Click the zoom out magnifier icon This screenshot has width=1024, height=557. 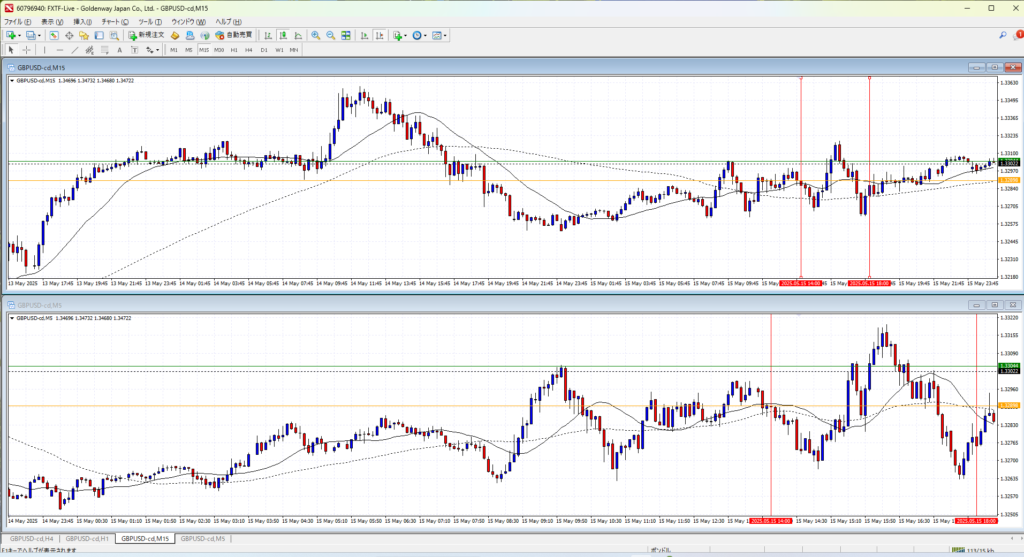pos(329,35)
